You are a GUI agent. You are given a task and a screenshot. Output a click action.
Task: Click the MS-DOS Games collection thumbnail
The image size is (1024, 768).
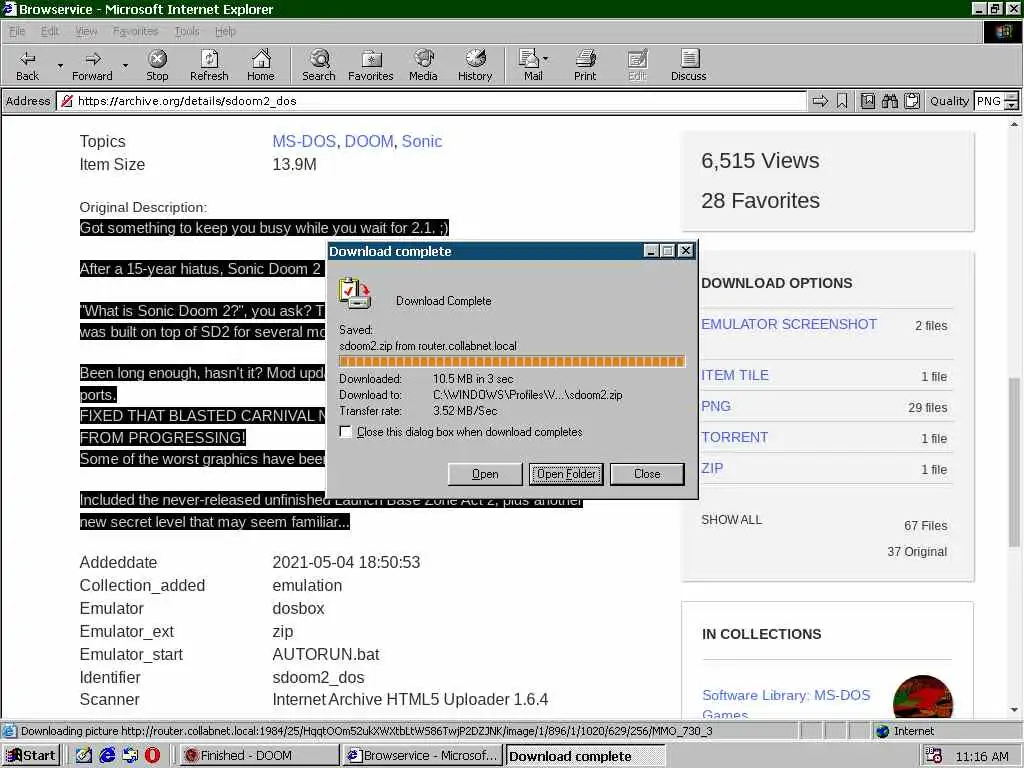tap(923, 697)
